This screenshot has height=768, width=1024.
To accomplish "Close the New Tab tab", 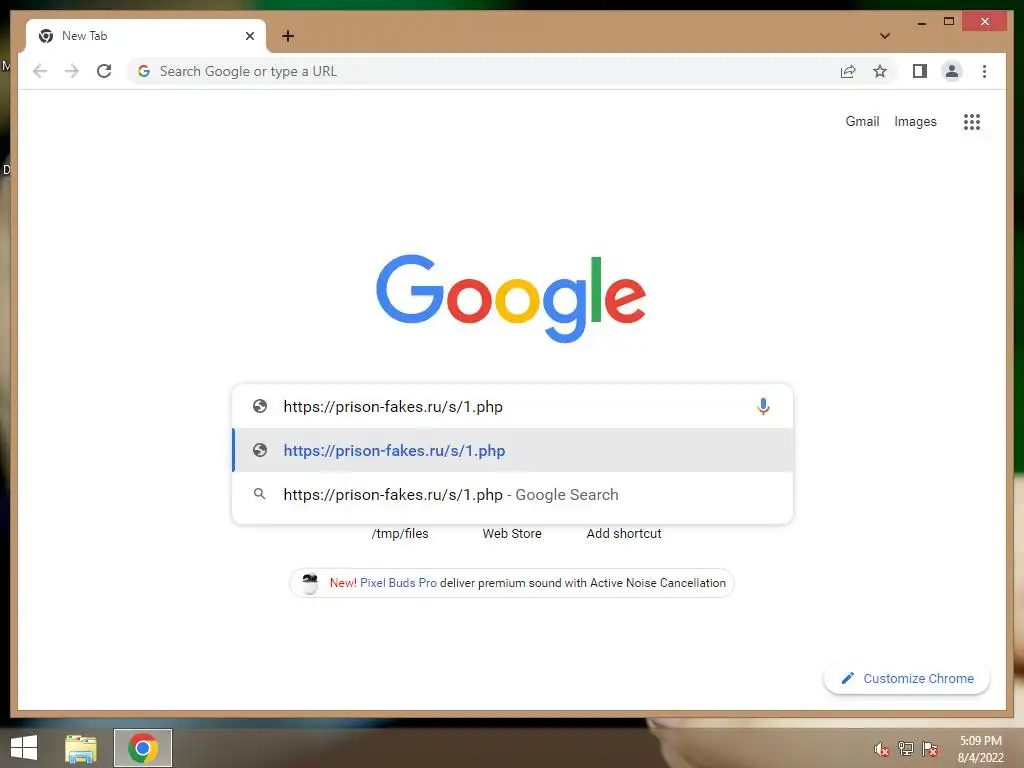I will click(x=249, y=36).
